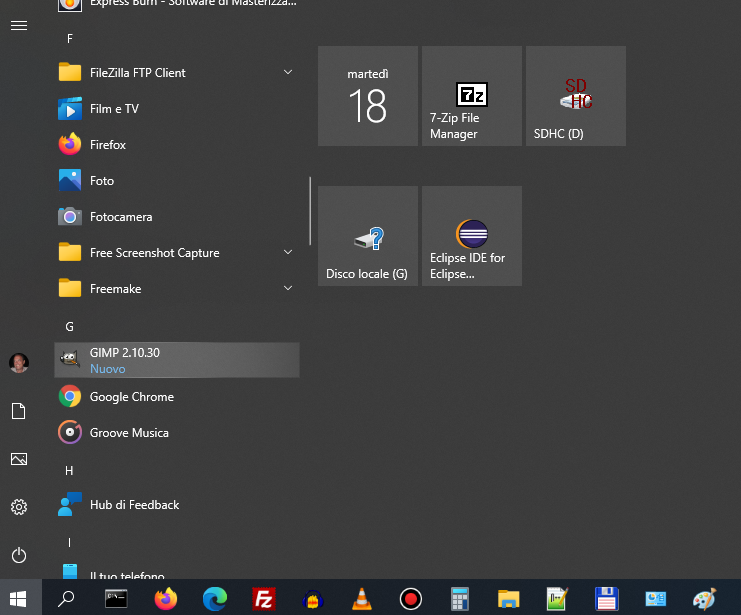Open the paint palette icon in taskbar

tap(704, 599)
